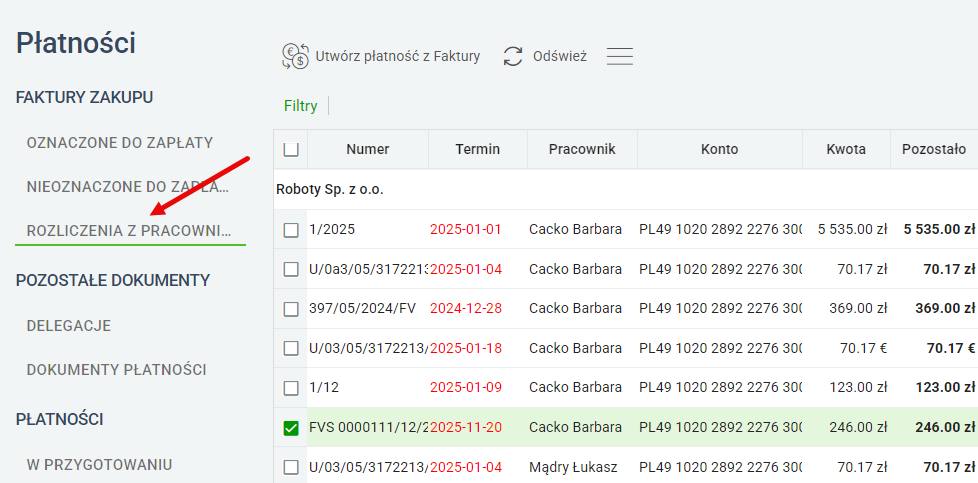Click invoice number 1/12
The width and height of the screenshot is (978, 483).
point(324,388)
